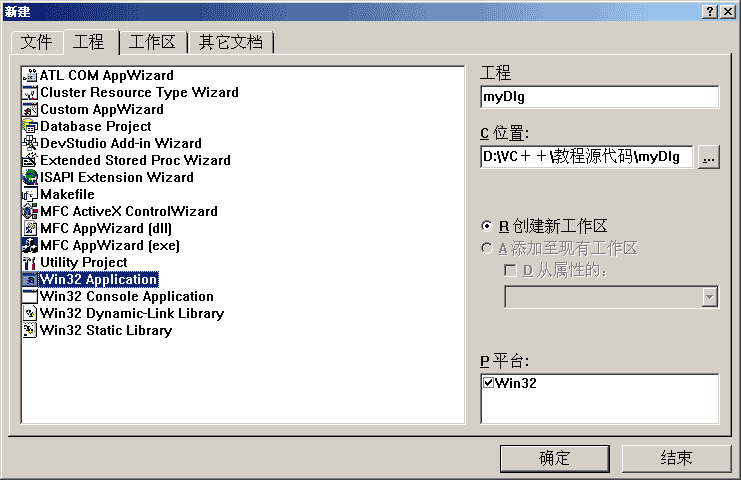This screenshot has width=741, height=480.
Task: Select the Win32 Console Application text
Action: pos(127,297)
